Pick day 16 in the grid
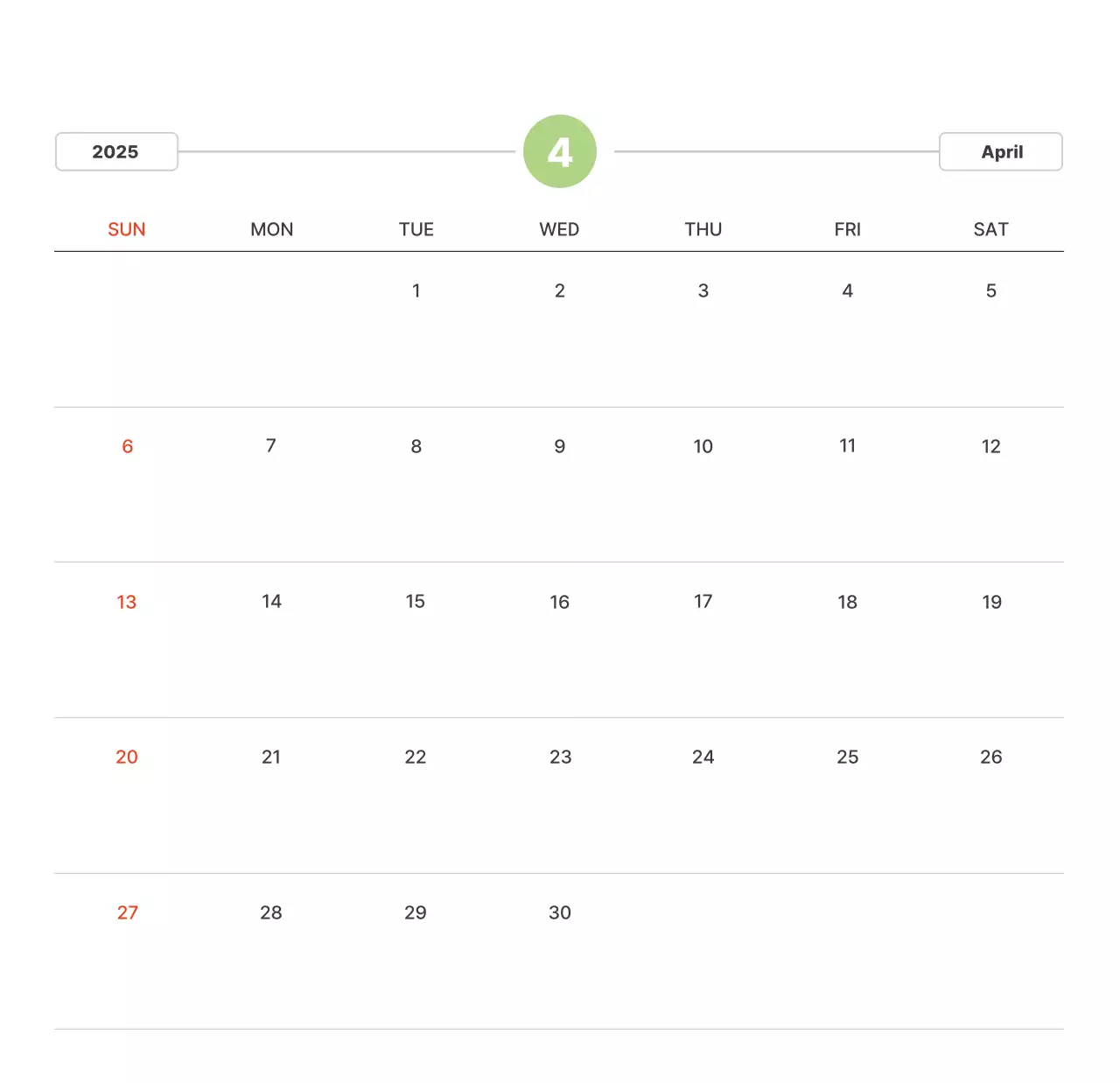Screen dimensions: 1120x1083 (560, 602)
